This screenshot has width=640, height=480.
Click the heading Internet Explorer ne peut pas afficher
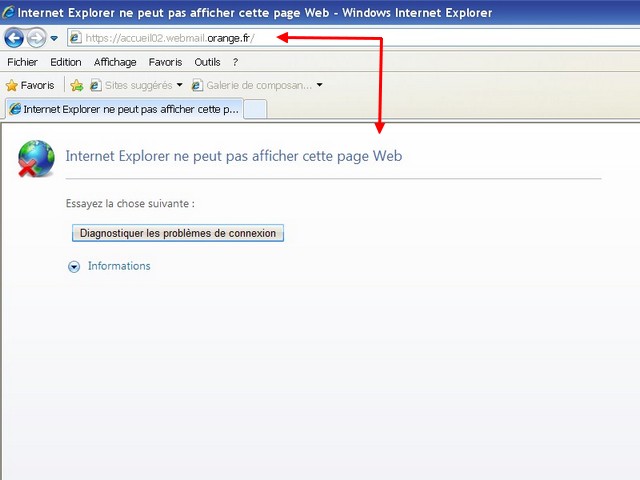point(234,156)
